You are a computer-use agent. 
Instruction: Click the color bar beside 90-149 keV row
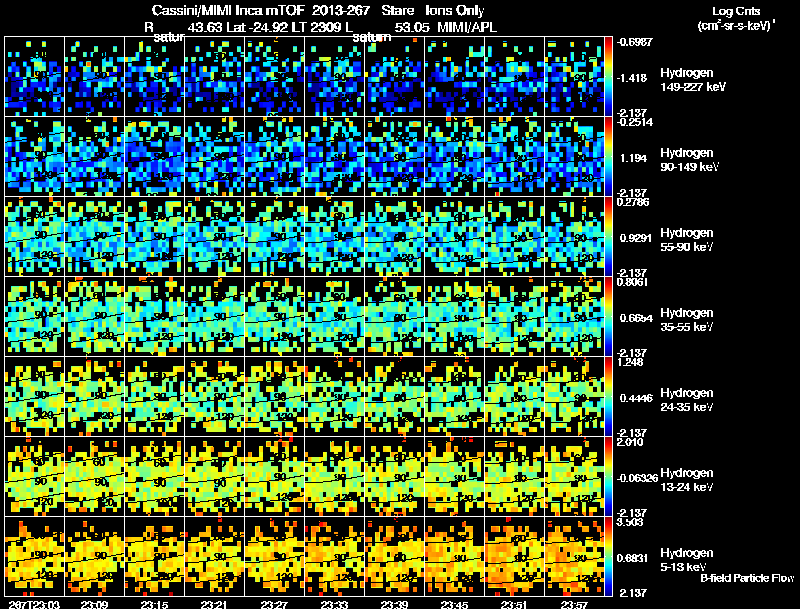coord(608,156)
